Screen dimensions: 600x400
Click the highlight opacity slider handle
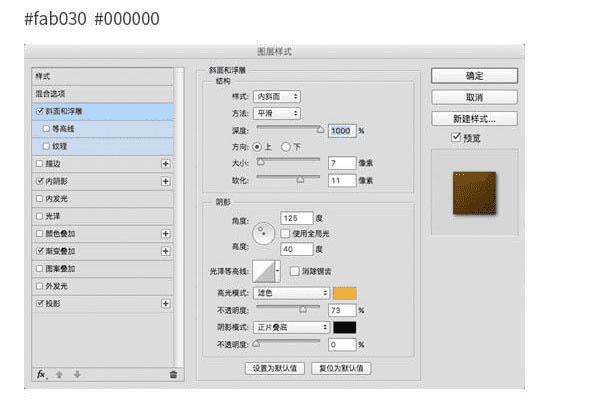(303, 309)
